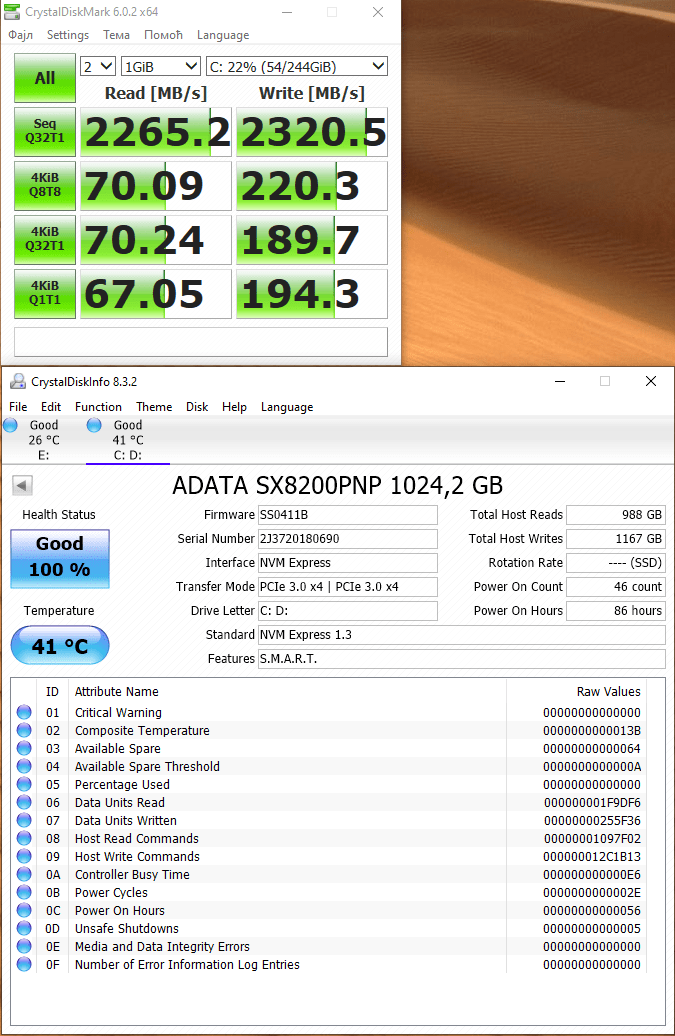675x1036 pixels.
Task: Click the Total Host Reads value 988 GB
Action: point(616,515)
